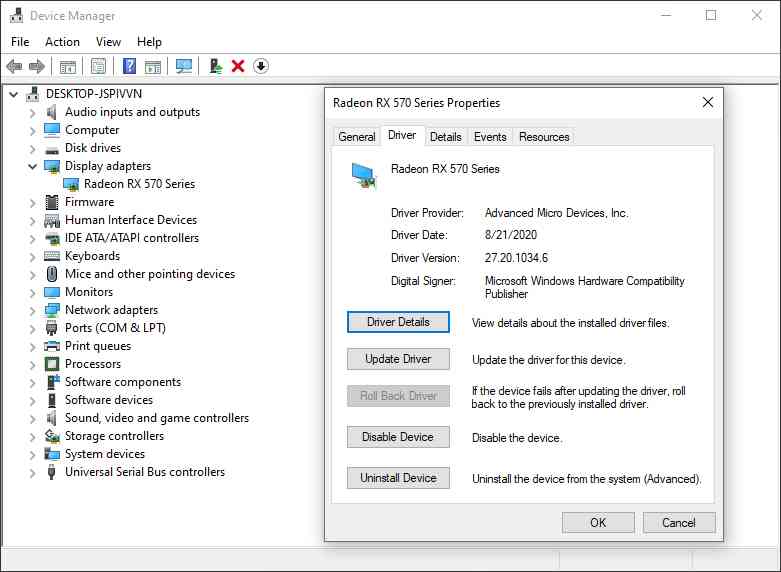The height and width of the screenshot is (572, 781).
Task: Expand Sound, video and game controllers
Action: [x=32, y=418]
